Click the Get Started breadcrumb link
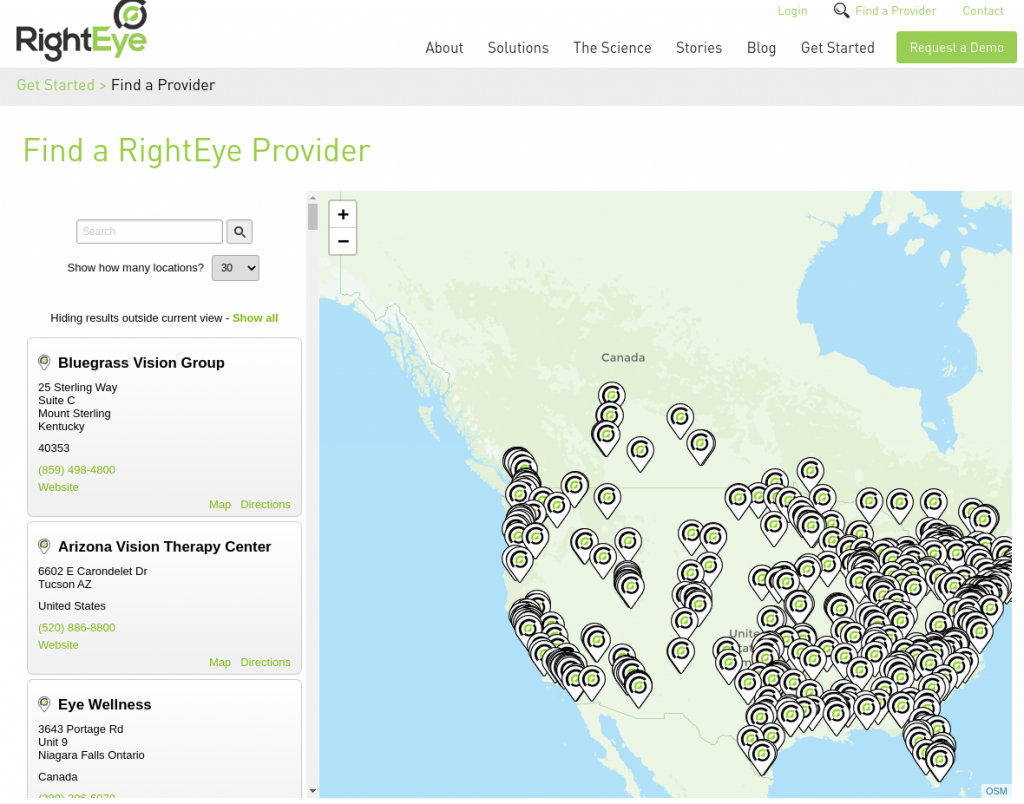1024x804 pixels. tap(56, 85)
